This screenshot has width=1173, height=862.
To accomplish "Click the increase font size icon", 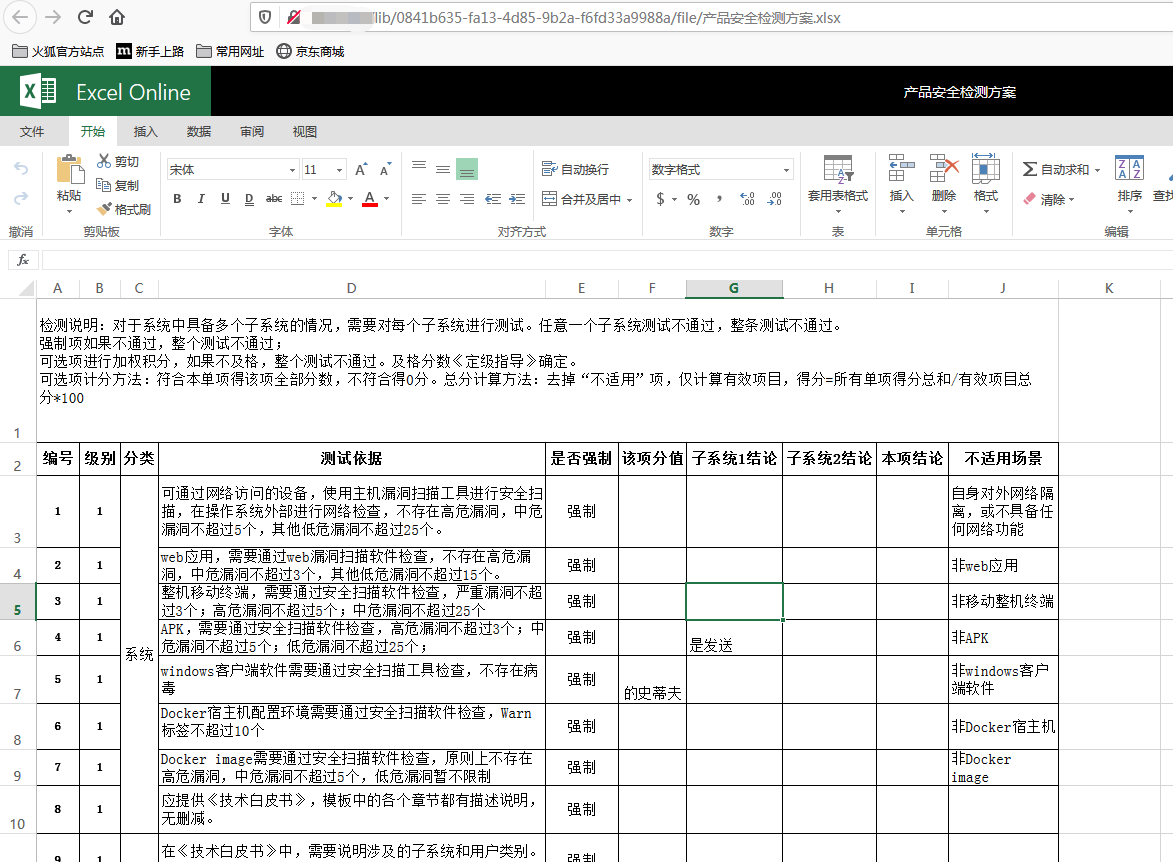I will coord(361,170).
